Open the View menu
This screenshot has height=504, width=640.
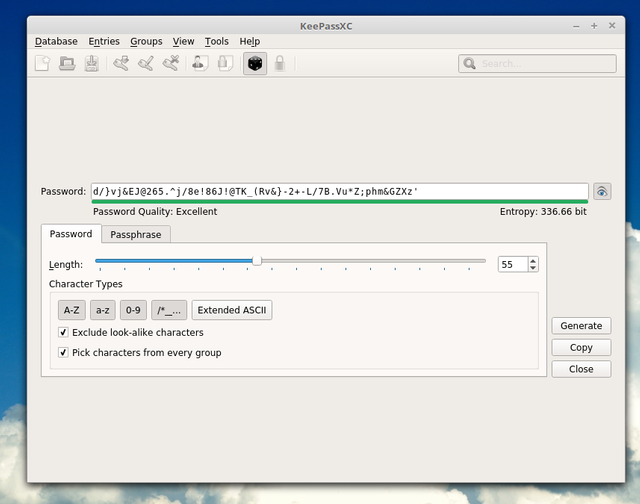(183, 41)
